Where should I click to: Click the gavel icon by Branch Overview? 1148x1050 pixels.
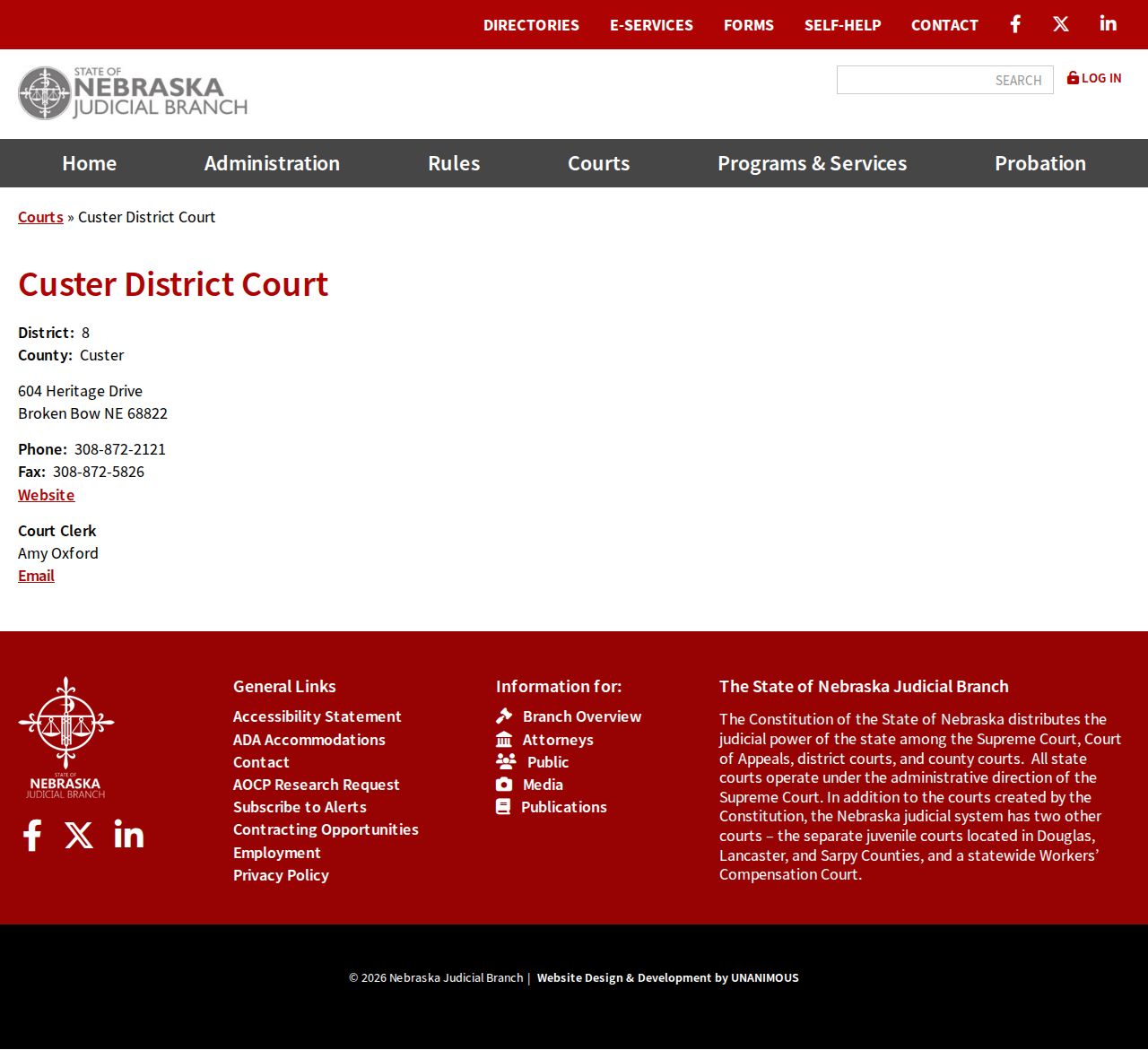coord(504,716)
